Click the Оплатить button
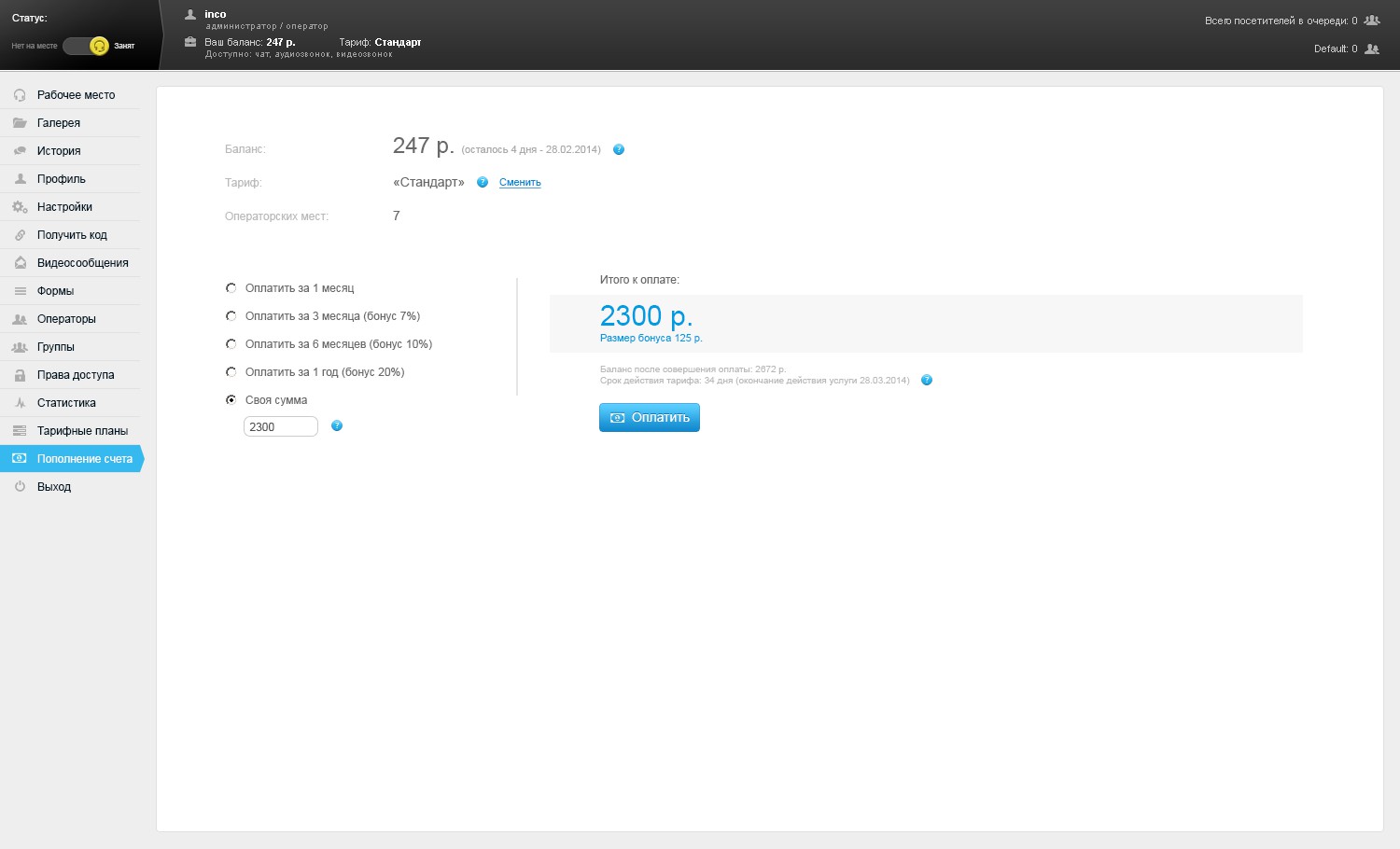The image size is (1400, 849). click(650, 417)
